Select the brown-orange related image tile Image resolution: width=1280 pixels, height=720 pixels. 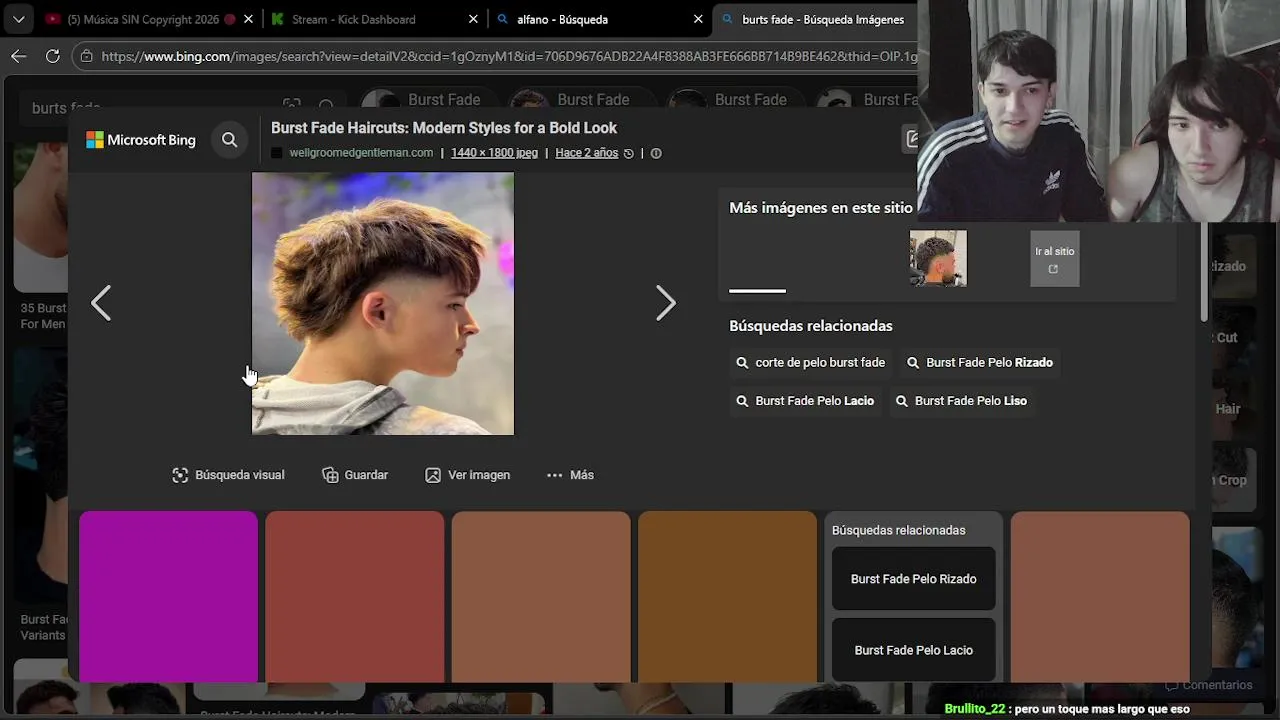[727, 597]
